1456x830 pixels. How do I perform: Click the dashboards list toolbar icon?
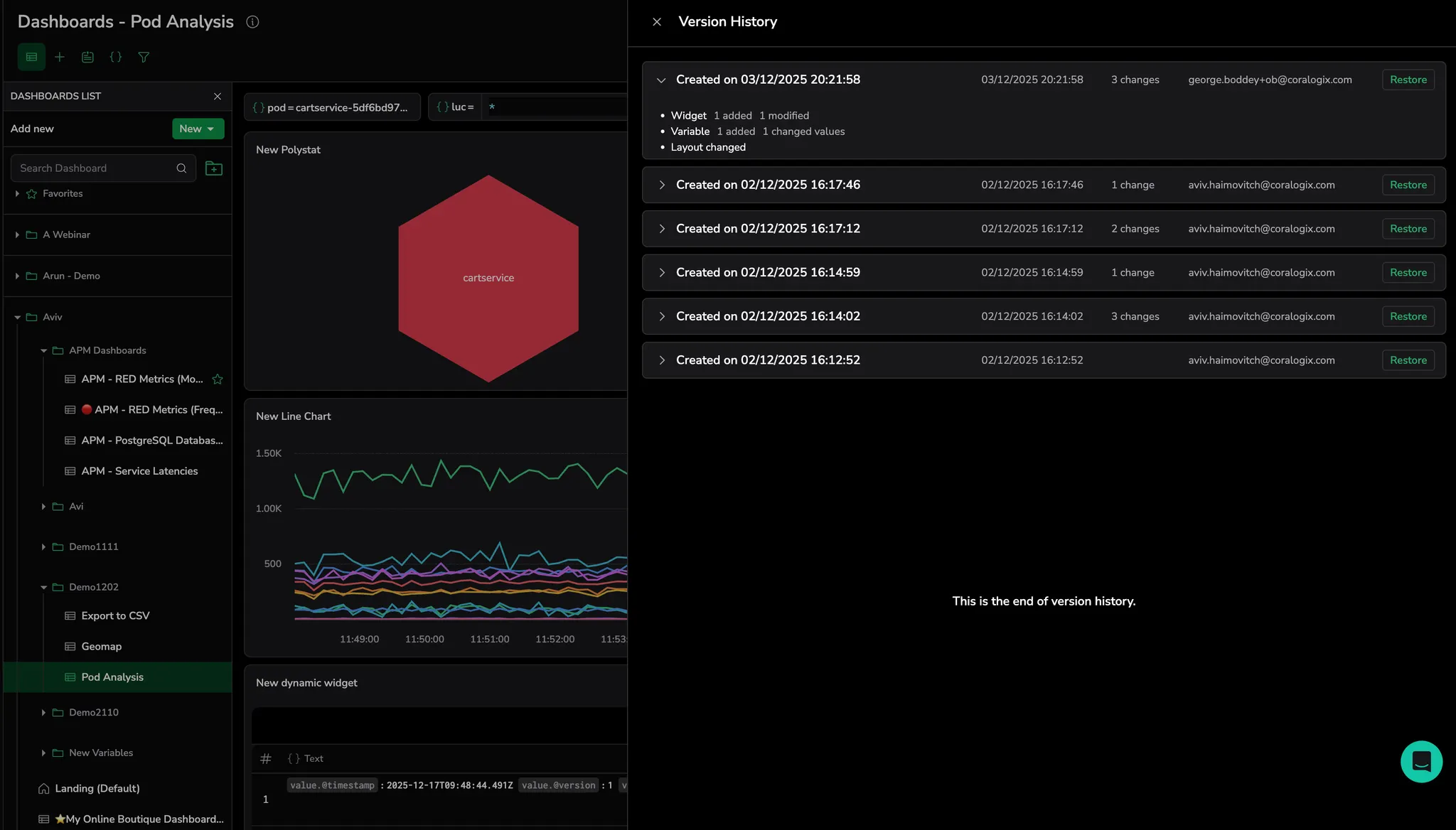coord(31,57)
